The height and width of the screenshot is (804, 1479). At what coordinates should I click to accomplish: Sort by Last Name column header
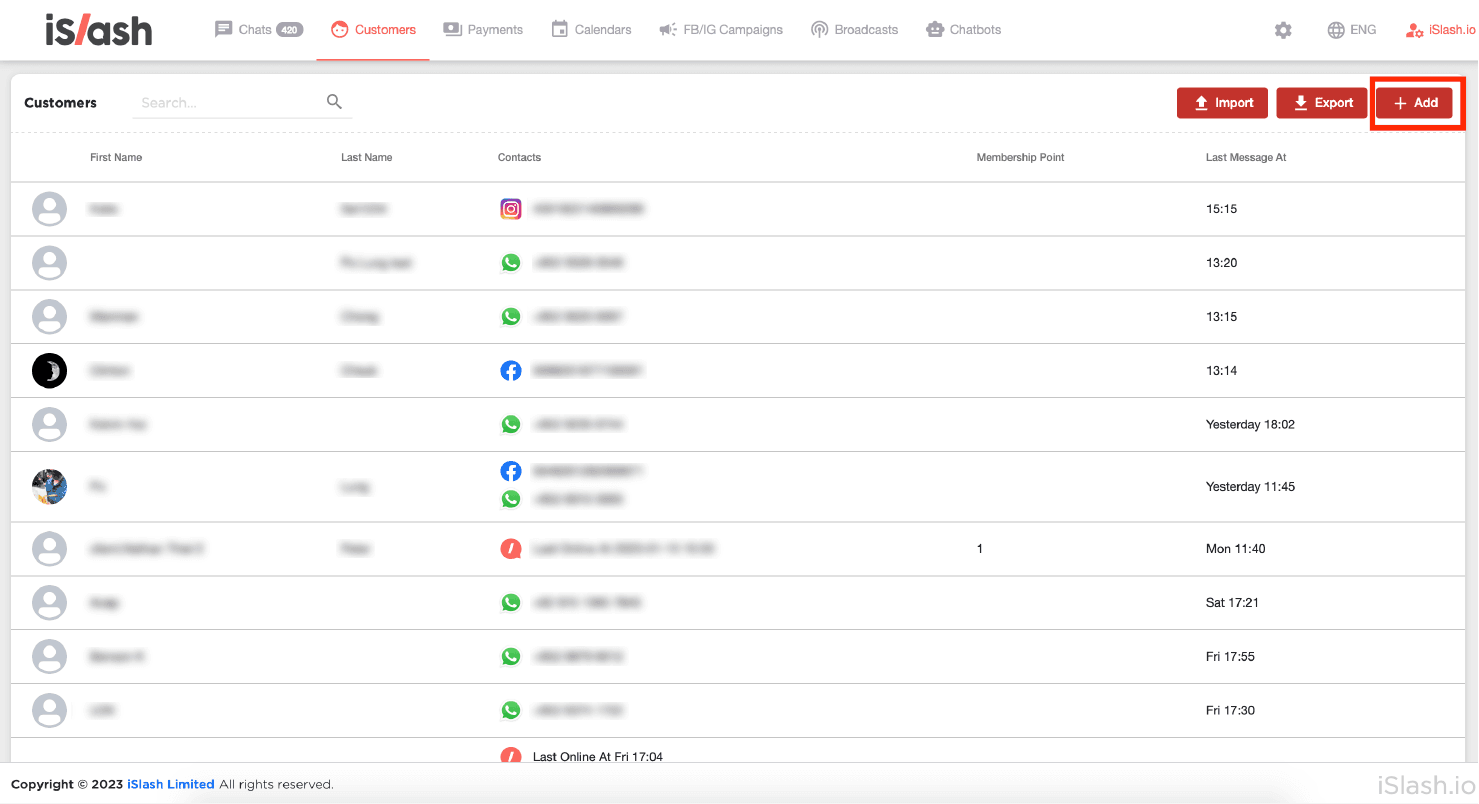(367, 157)
